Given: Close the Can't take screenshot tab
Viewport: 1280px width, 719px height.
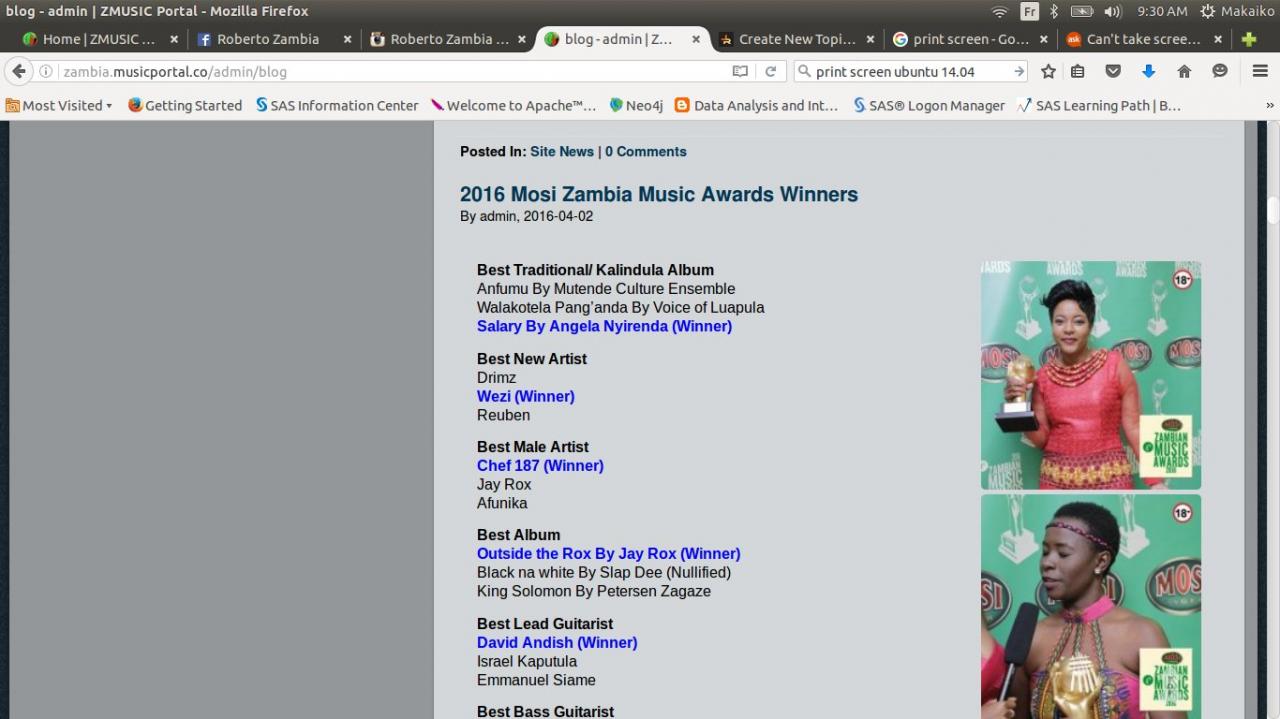Looking at the screenshot, I should pyautogui.click(x=1218, y=39).
